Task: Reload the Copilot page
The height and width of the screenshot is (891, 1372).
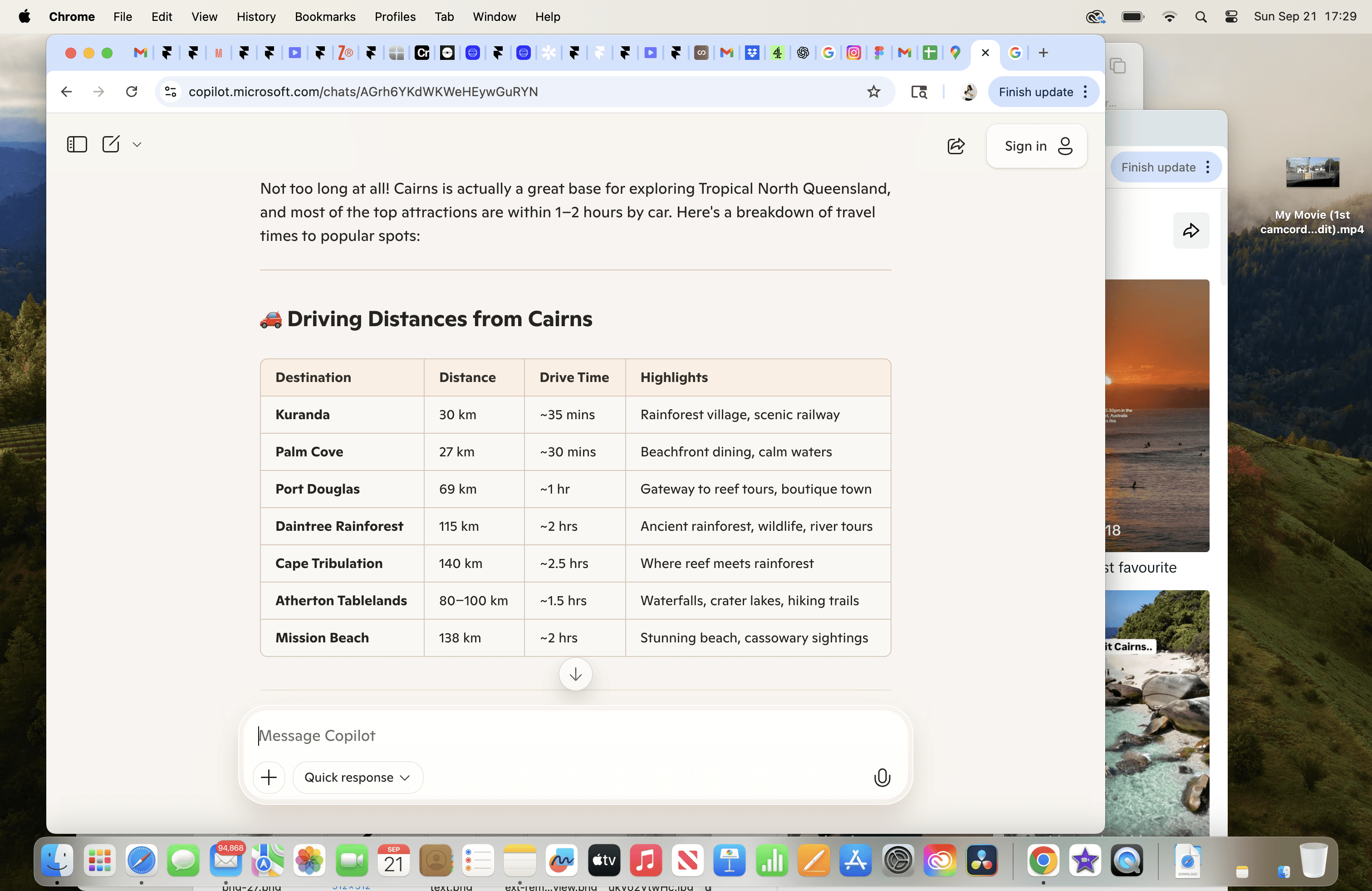Action: (132, 92)
